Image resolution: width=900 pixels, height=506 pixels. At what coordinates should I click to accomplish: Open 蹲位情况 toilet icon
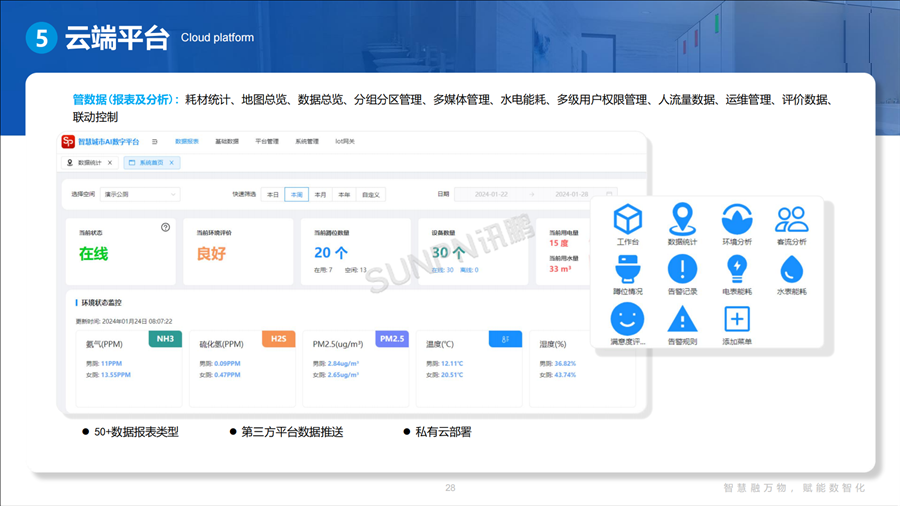(x=627, y=269)
